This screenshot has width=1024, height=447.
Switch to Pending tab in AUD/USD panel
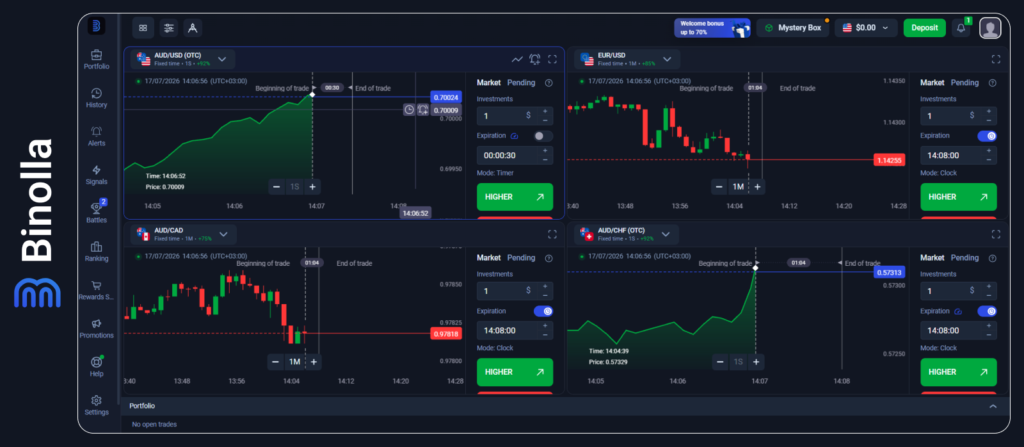[x=521, y=82]
